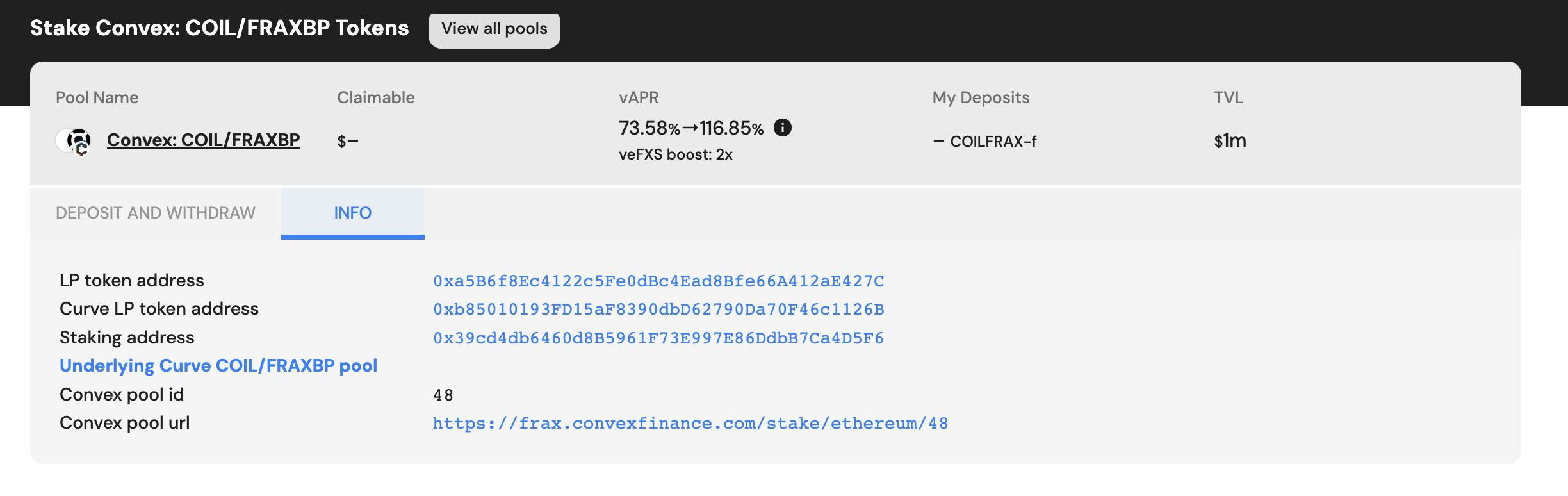
Task: Click the Convex pool id value 48
Action: coord(443,395)
